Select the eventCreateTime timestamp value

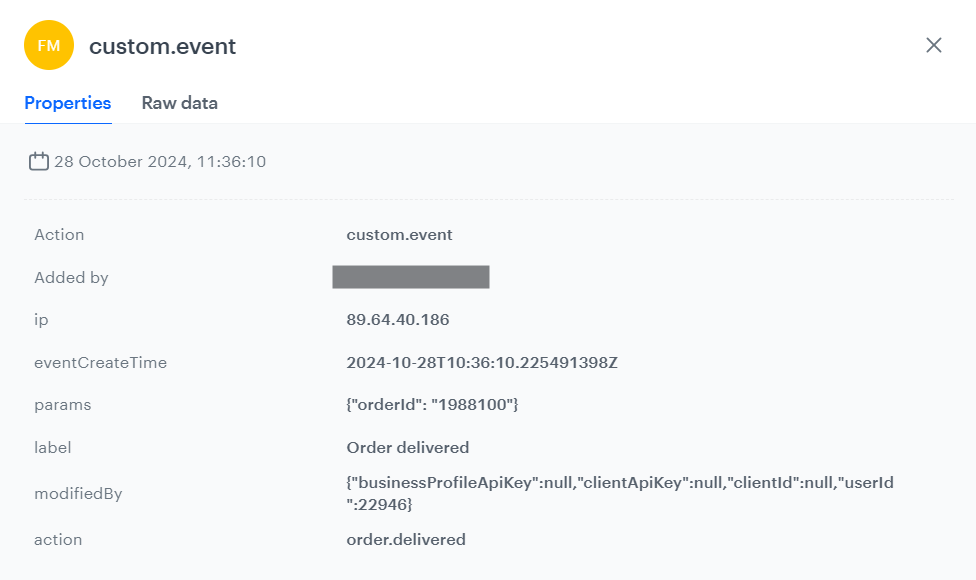(x=481, y=363)
